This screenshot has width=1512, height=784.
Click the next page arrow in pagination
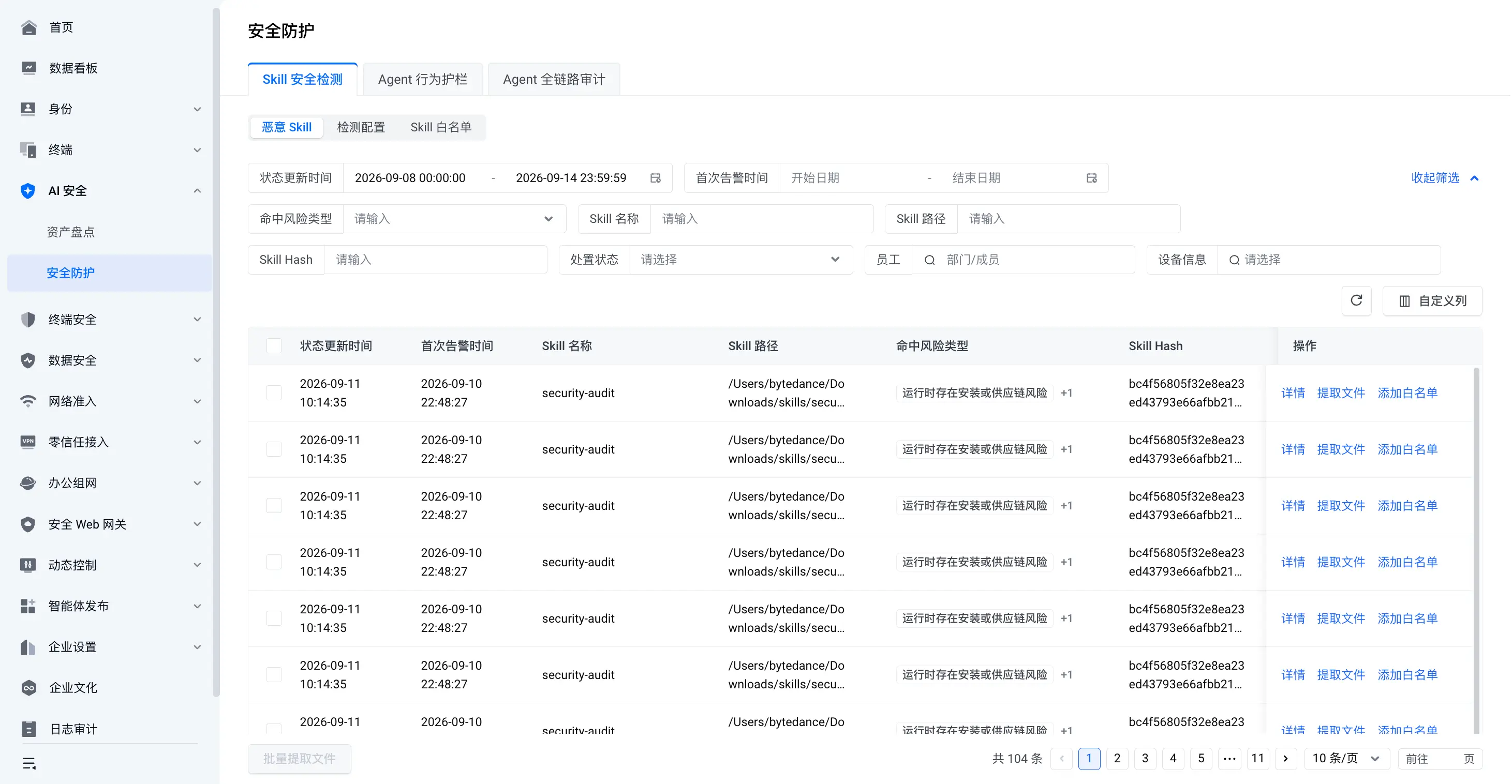click(1285, 758)
